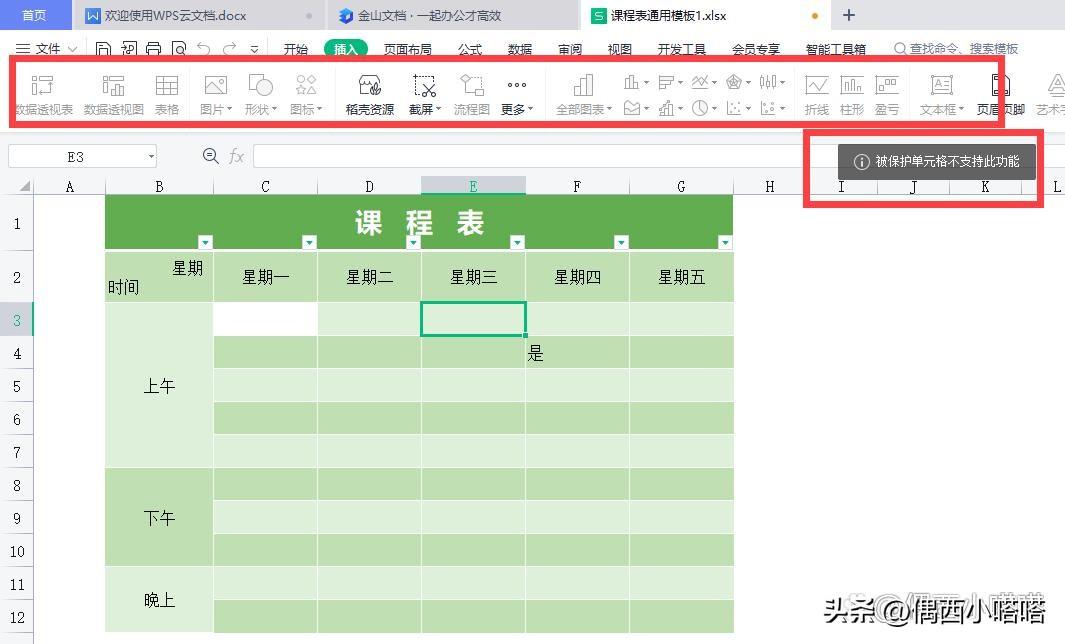
Task: Open Print Preview from the quick access toolbar
Action: pos(179,48)
